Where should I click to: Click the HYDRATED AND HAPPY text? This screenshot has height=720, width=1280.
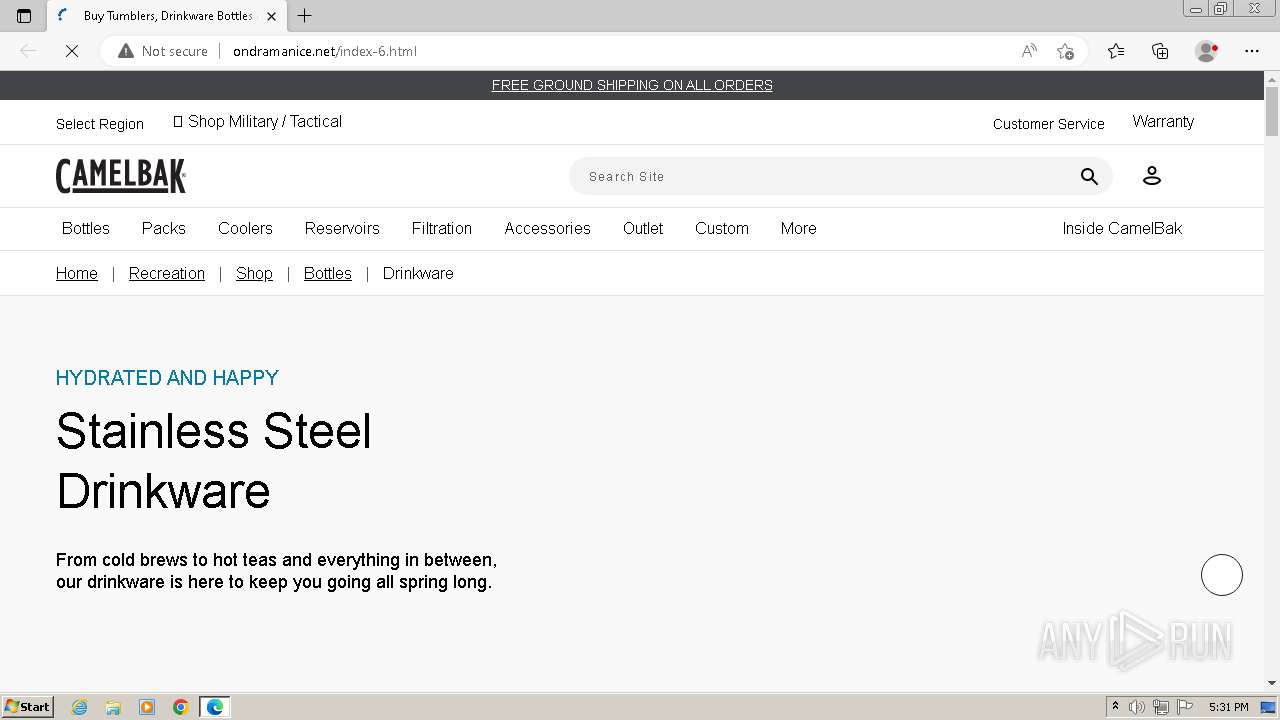pyautogui.click(x=167, y=378)
